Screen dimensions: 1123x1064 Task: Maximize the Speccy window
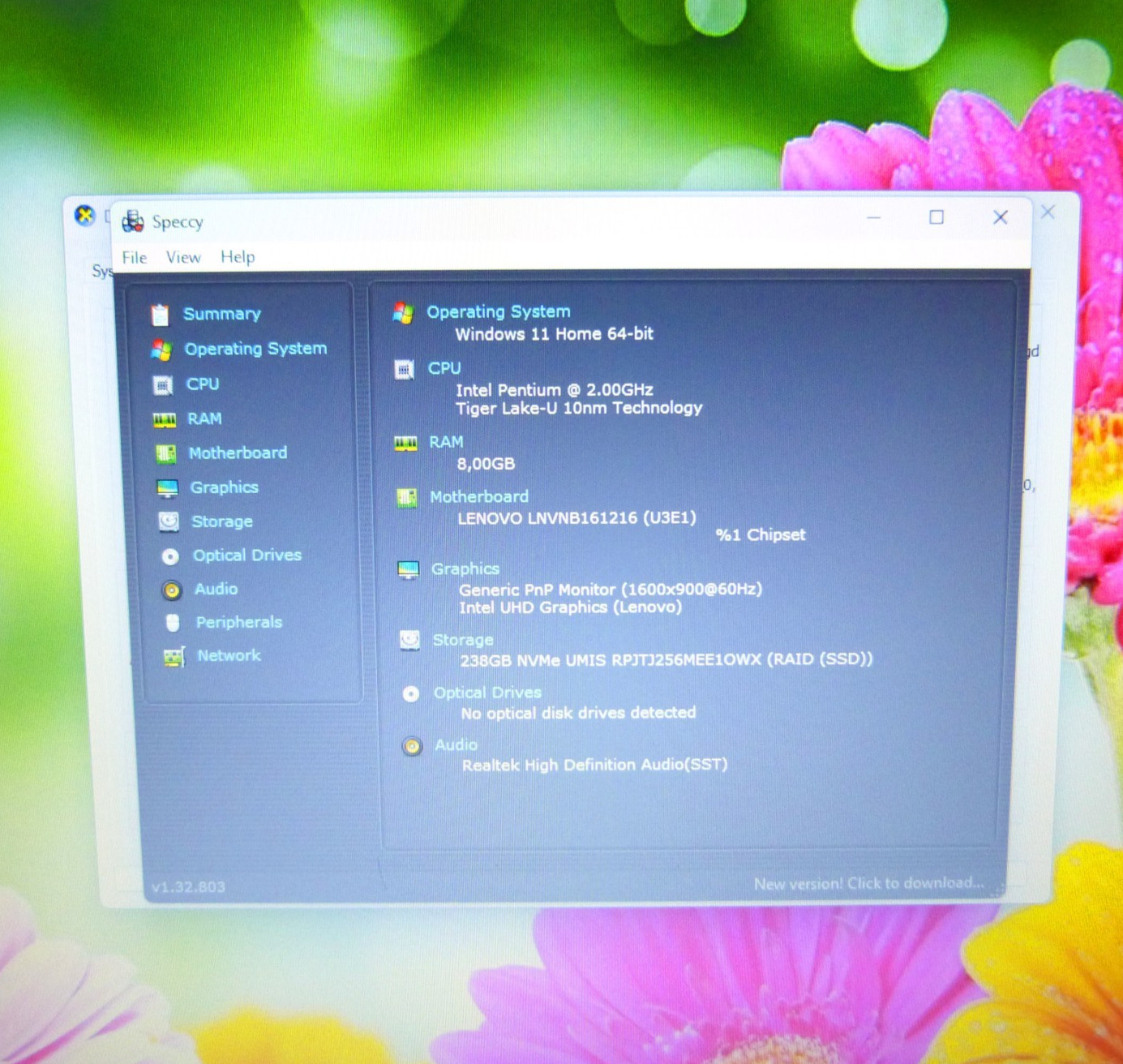(937, 217)
